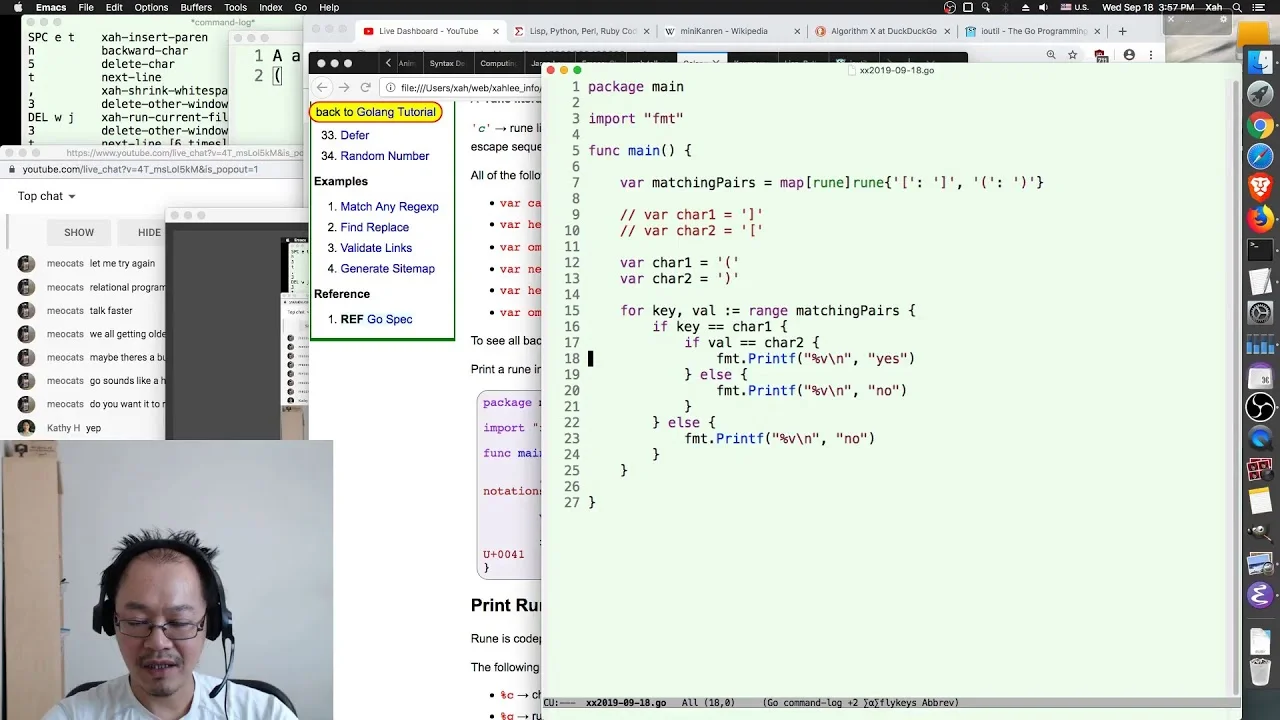This screenshot has height=720, width=1280.
Task: Open the Match Any Regexp link
Action: pyautogui.click(x=389, y=206)
